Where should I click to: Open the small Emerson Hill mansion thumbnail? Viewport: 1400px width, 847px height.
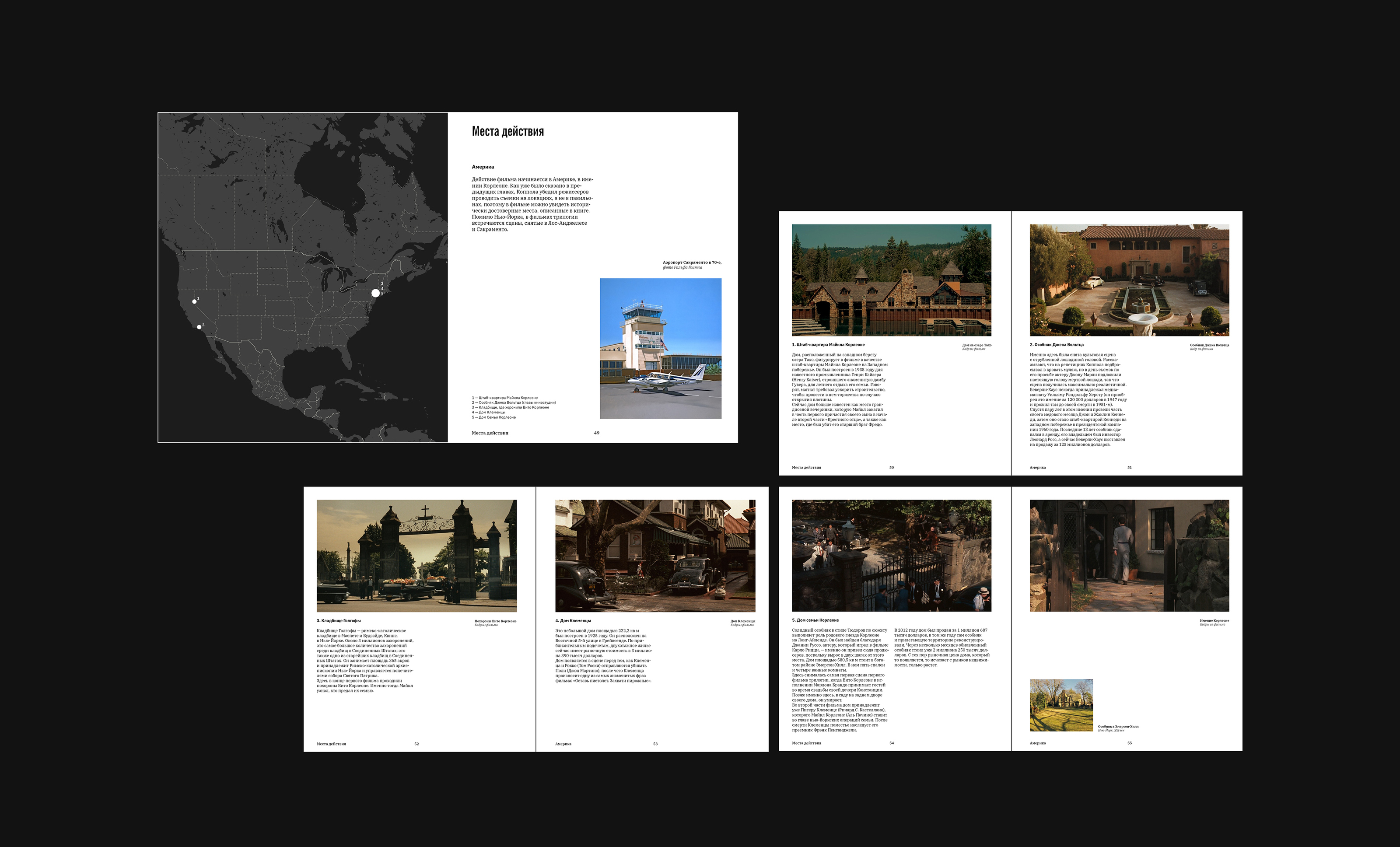click(1061, 705)
